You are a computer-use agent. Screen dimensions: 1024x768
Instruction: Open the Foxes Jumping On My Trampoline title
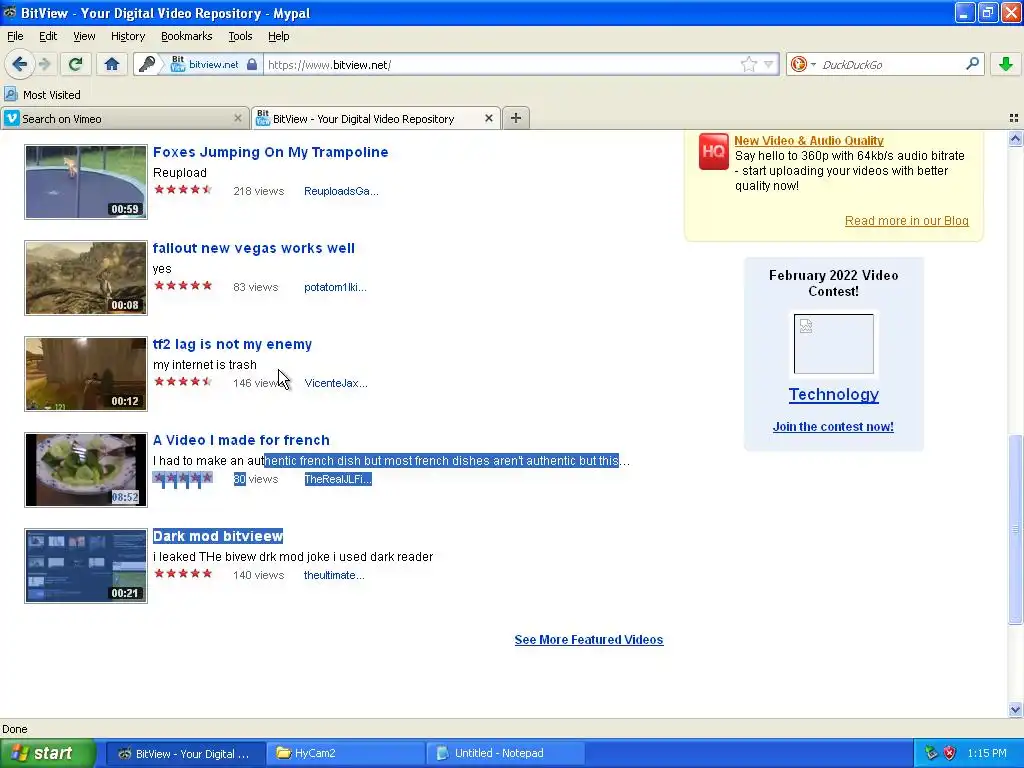(270, 152)
